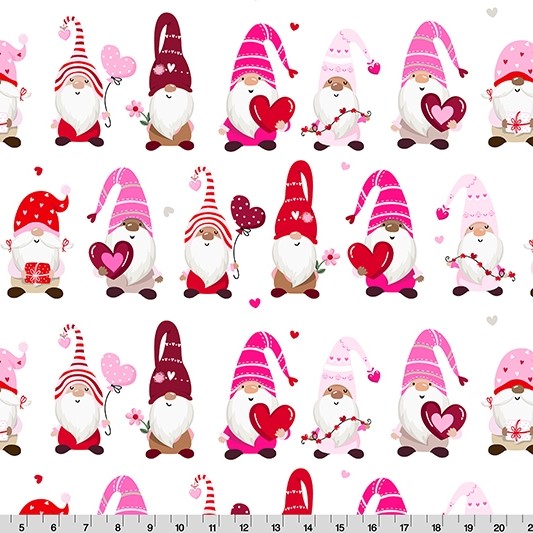Click the red polka-dot hat gnome holding a red gift

click(36, 243)
